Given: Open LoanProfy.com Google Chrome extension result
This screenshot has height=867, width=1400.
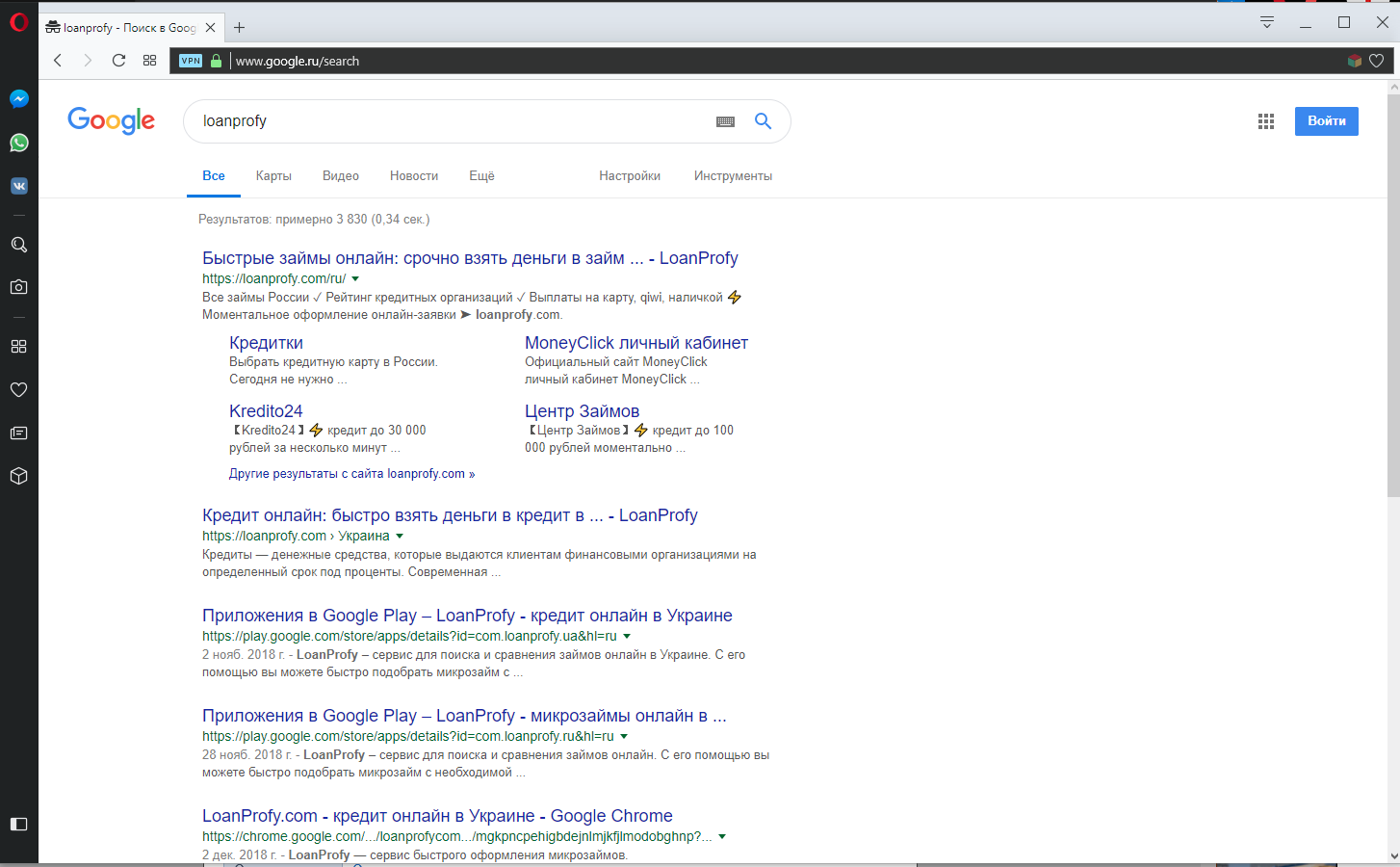Looking at the screenshot, I should tap(437, 816).
